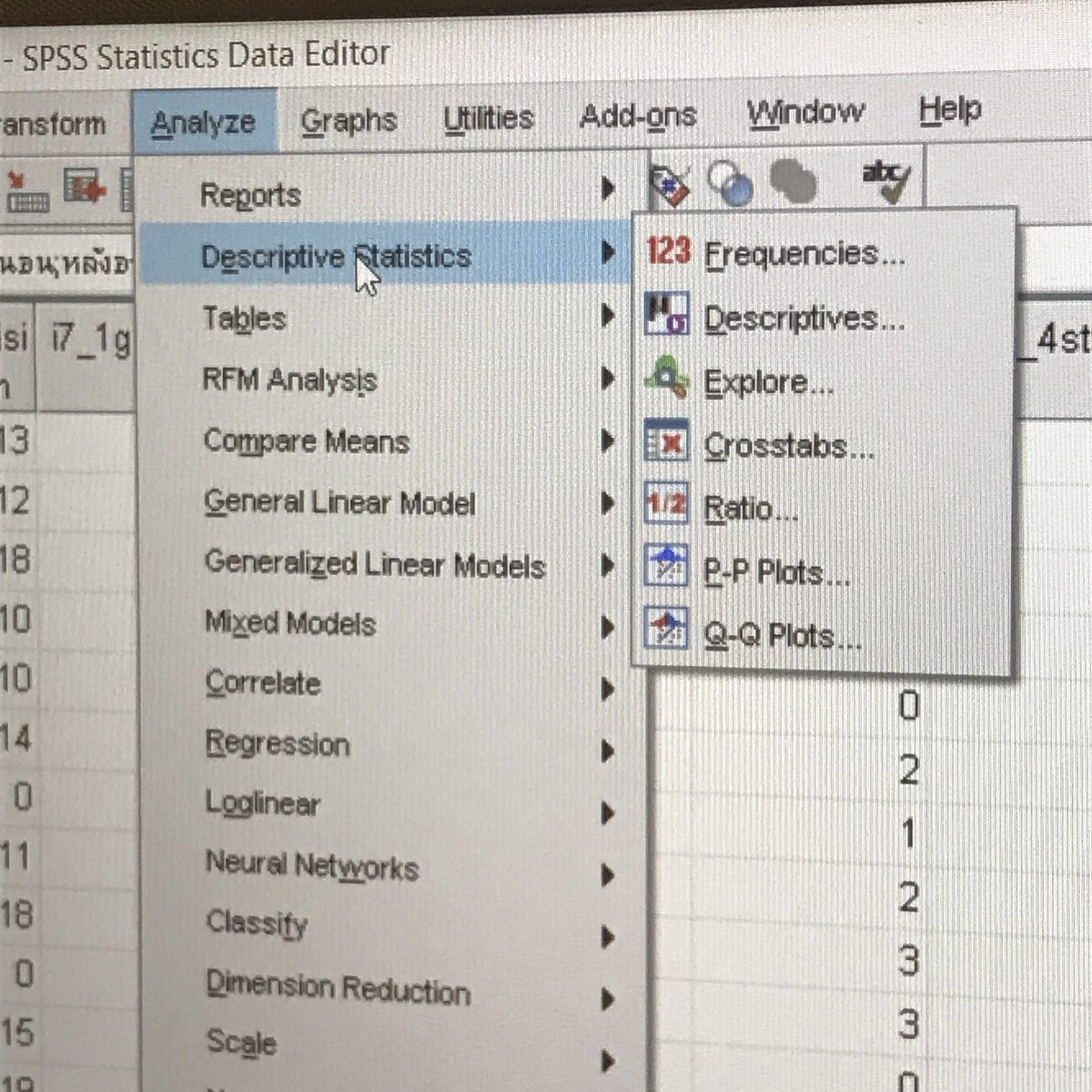1092x1092 pixels.
Task: Click the Crosstabs table icon
Action: click(x=666, y=442)
